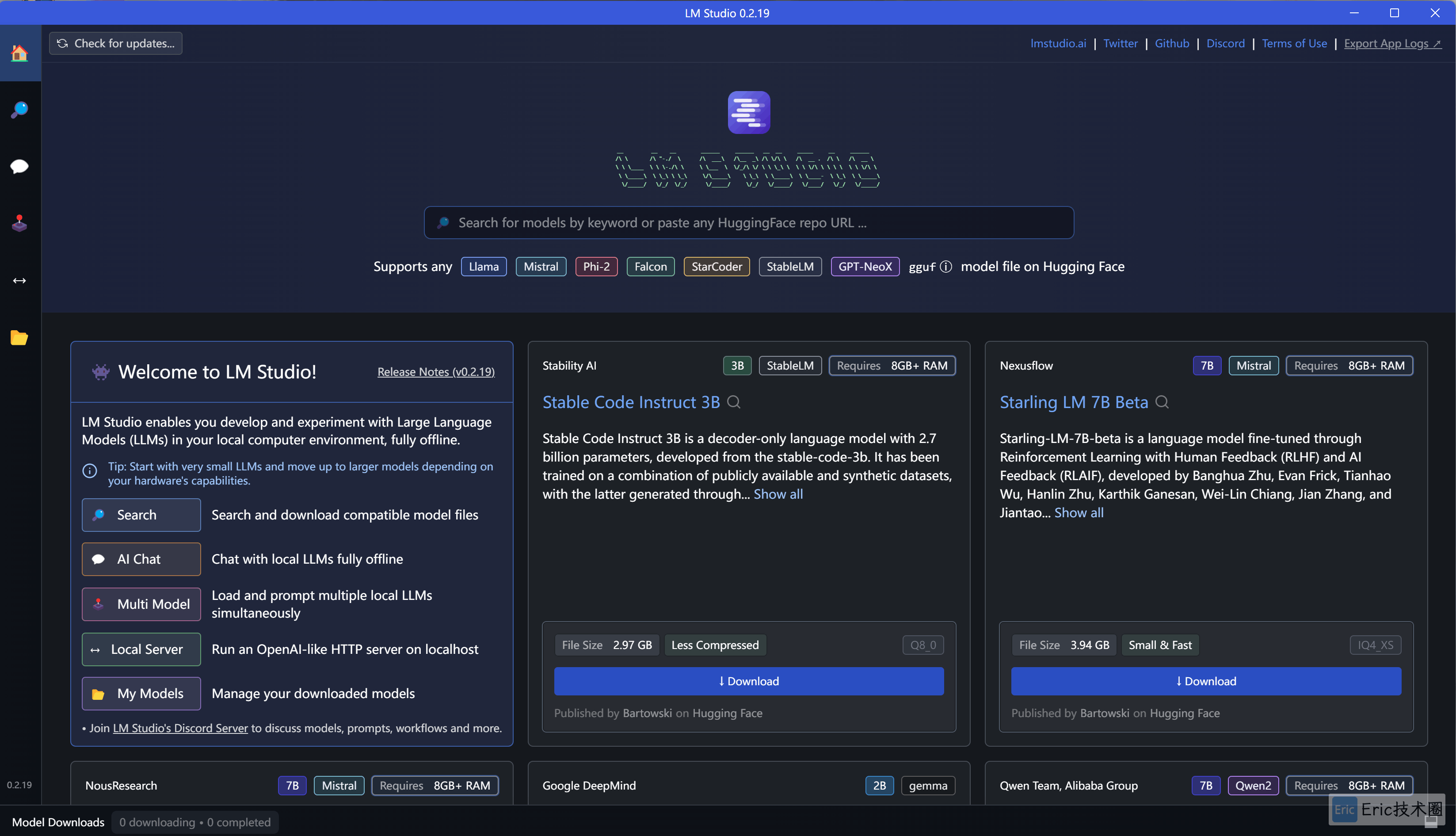Select the Phi-2 architecture tag

tap(596, 267)
